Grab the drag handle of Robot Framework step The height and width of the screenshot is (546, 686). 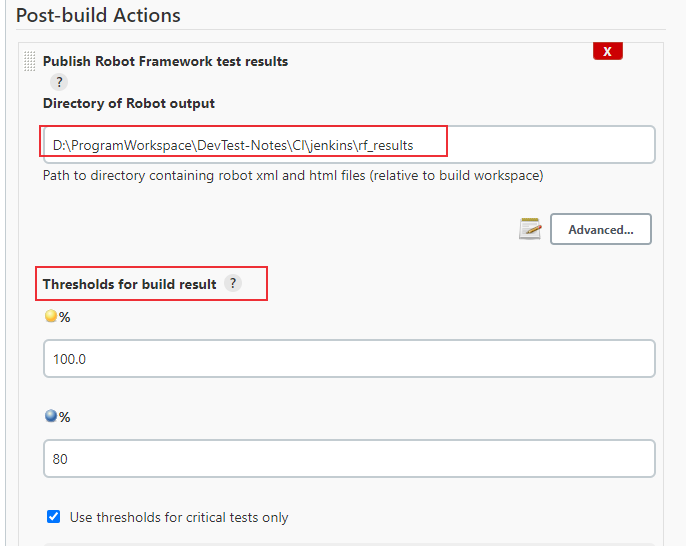pyautogui.click(x=29, y=61)
